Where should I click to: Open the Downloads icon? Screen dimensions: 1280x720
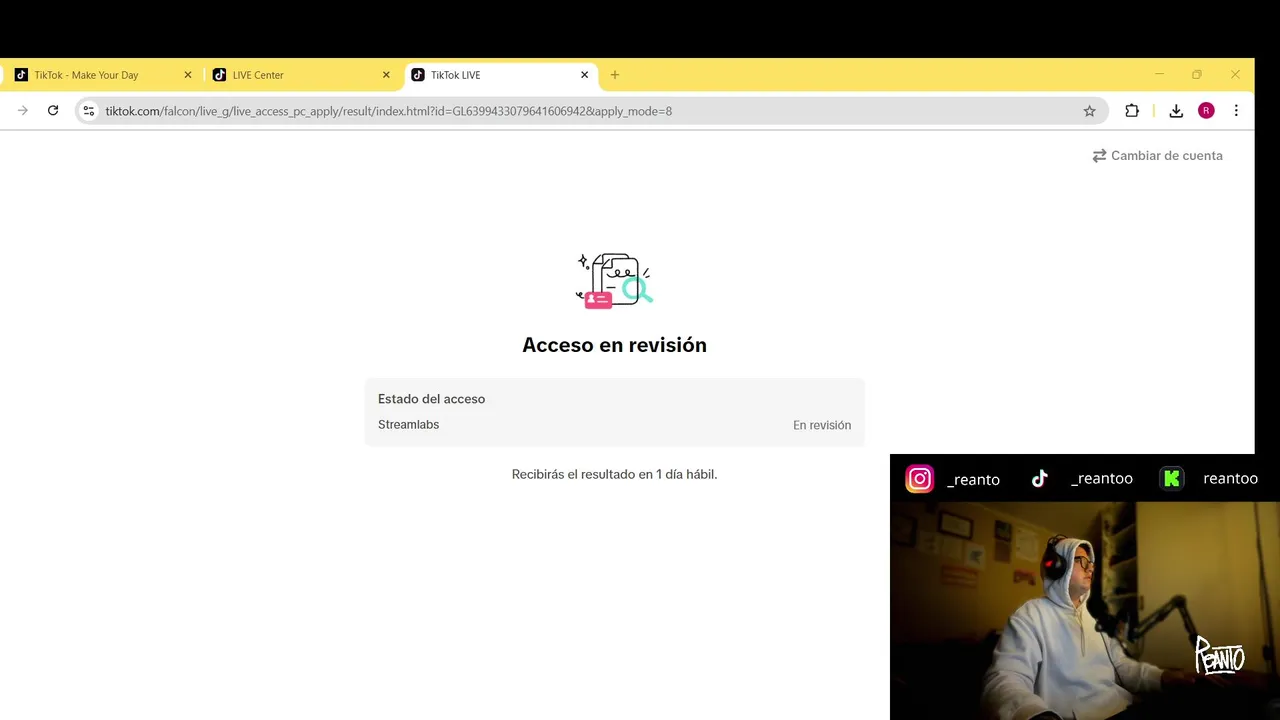[x=1176, y=111]
